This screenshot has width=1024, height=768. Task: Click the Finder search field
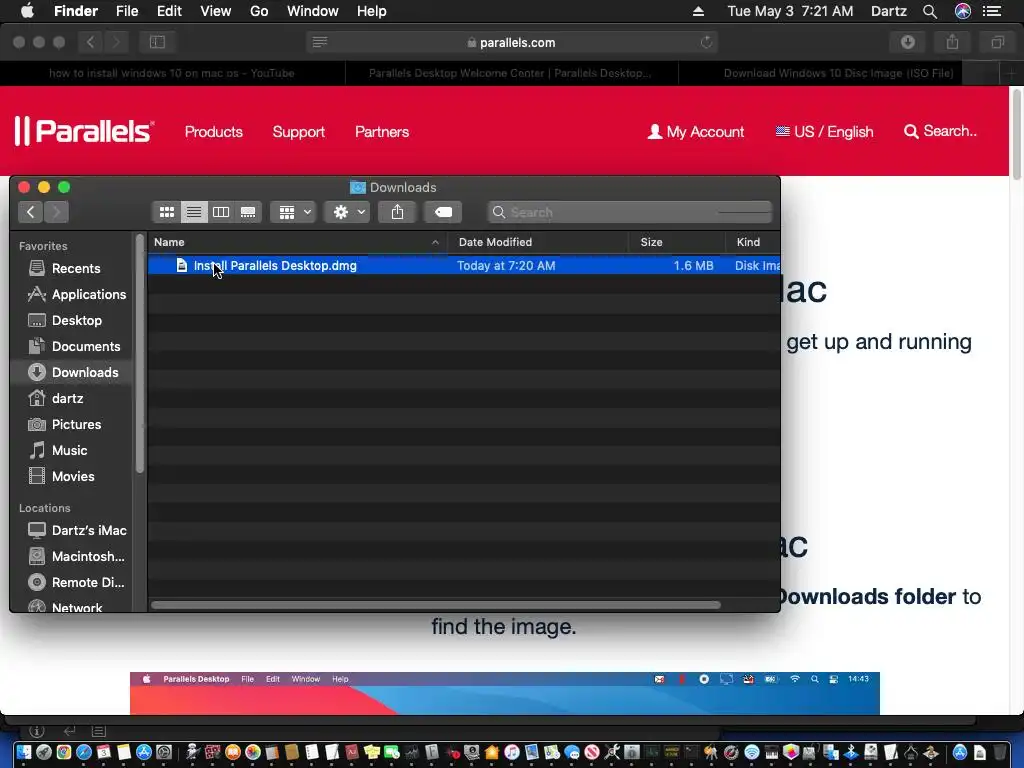(x=630, y=212)
